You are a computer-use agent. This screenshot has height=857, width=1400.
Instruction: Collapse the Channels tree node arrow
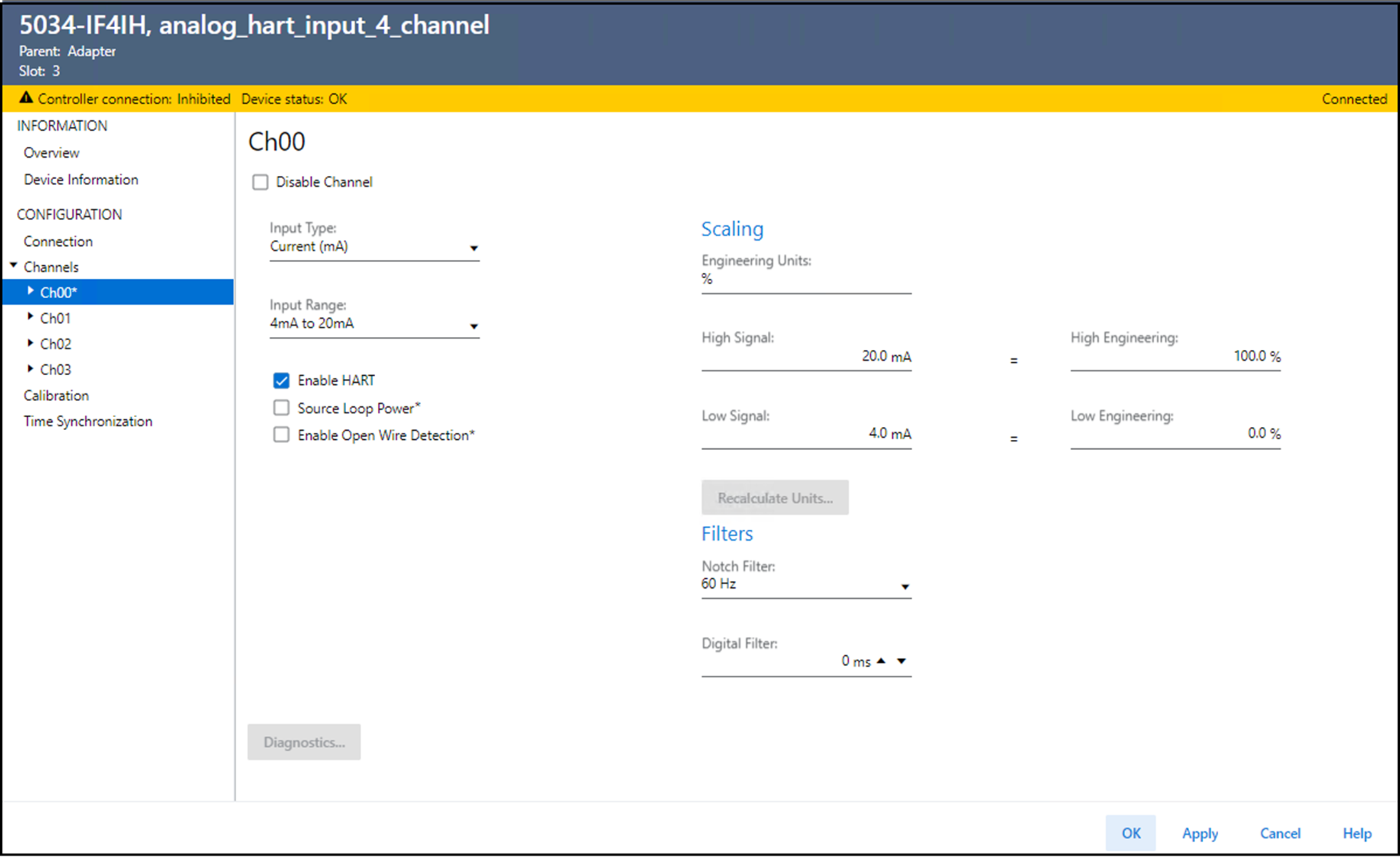point(14,266)
